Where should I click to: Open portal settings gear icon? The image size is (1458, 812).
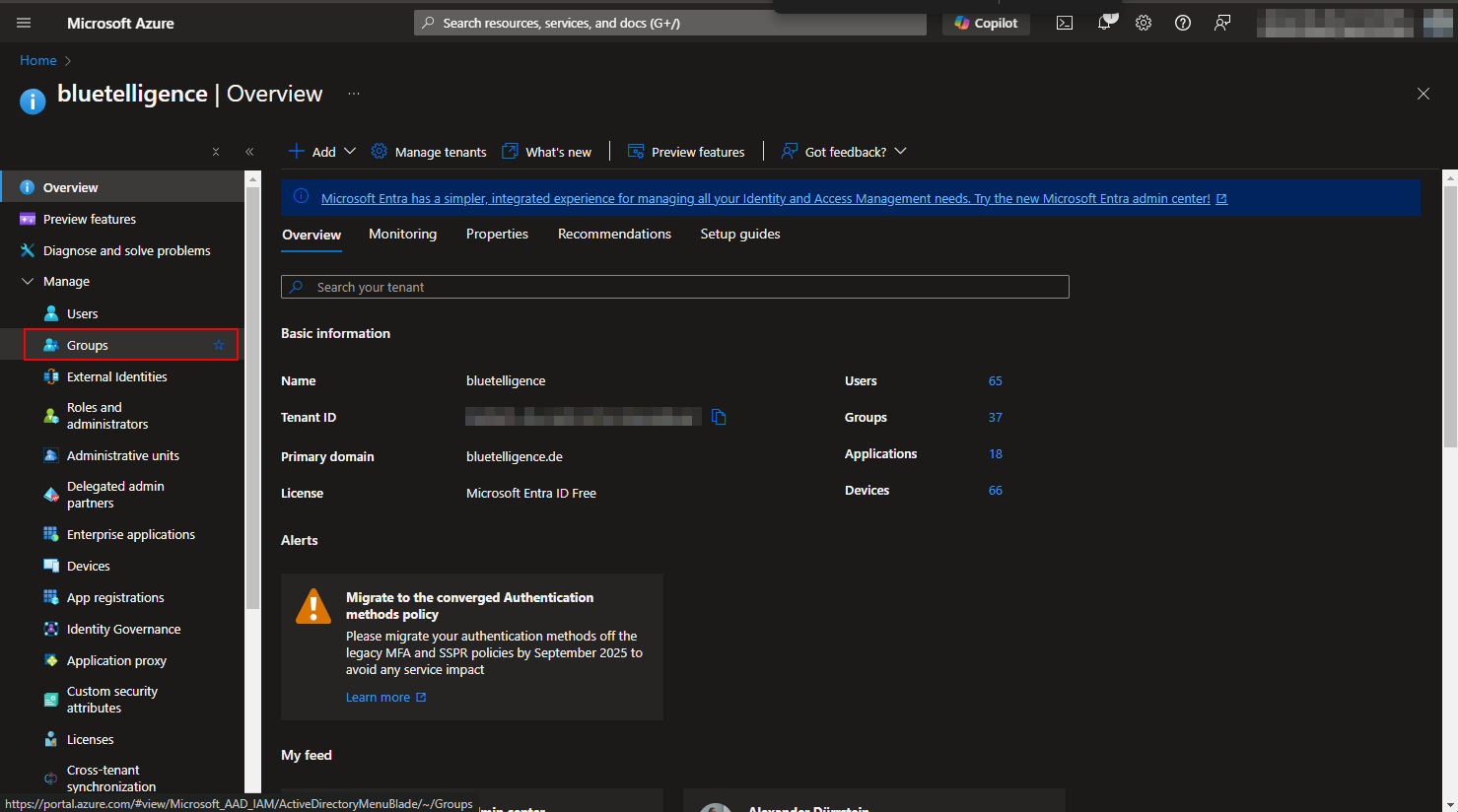1144,23
